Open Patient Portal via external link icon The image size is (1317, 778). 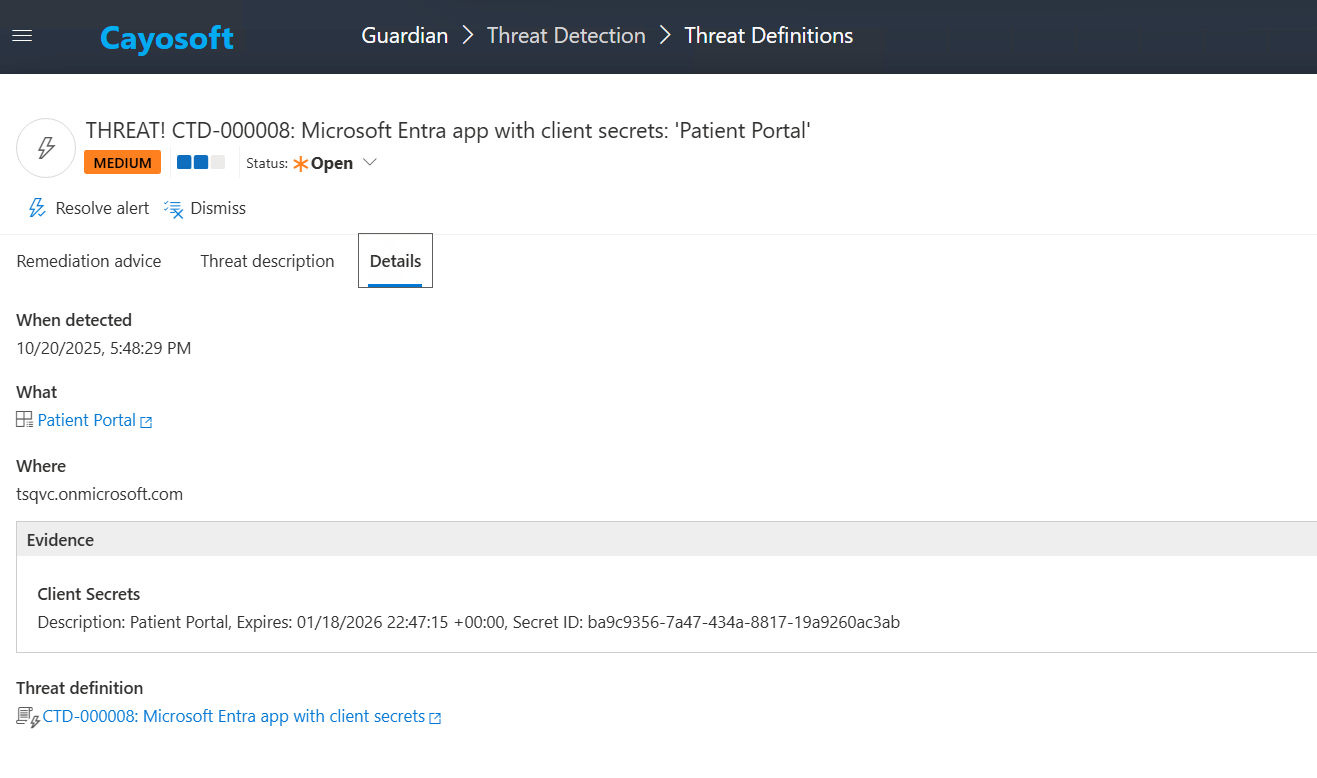click(x=146, y=422)
